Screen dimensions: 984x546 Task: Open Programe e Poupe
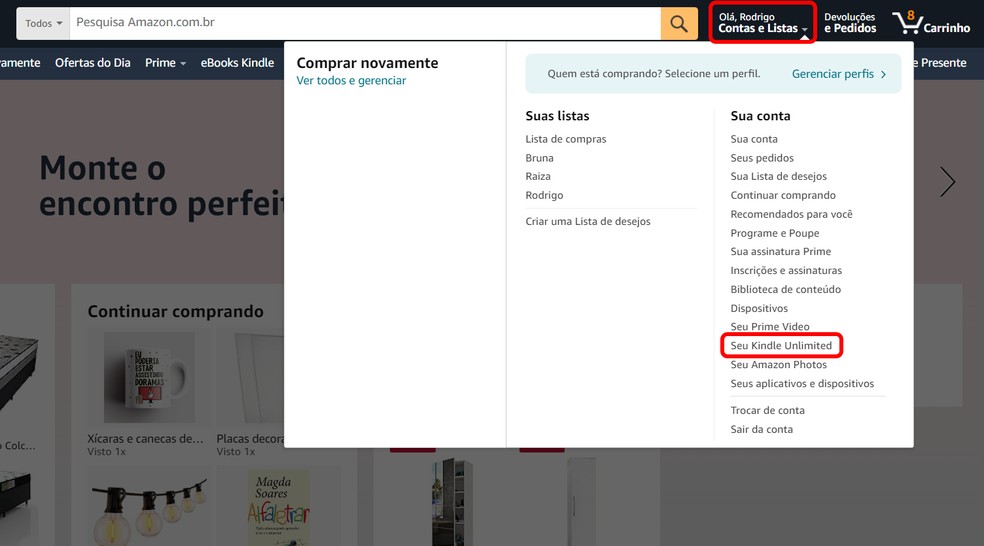[x=774, y=233]
